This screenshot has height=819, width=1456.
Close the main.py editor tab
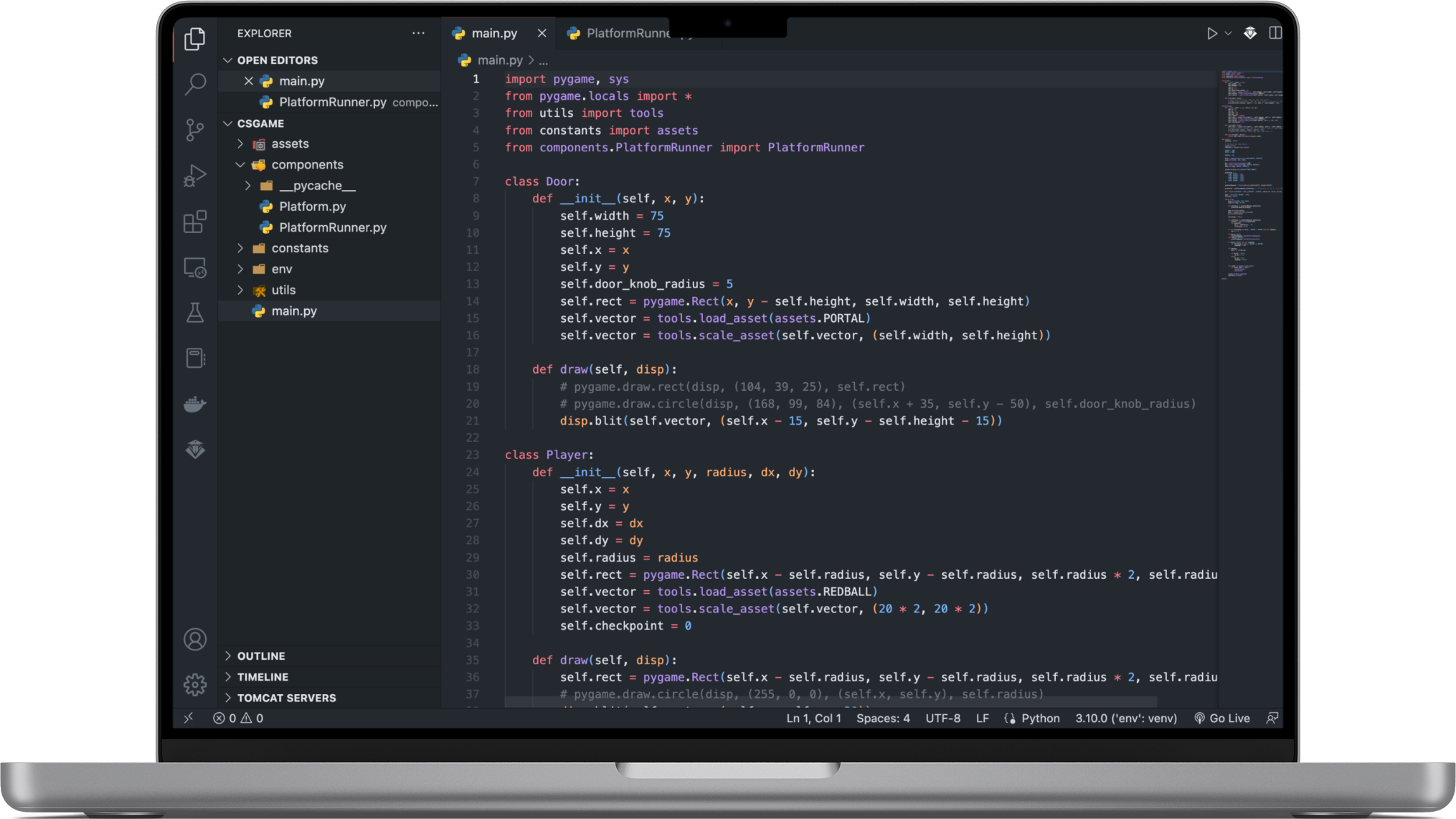pos(542,33)
